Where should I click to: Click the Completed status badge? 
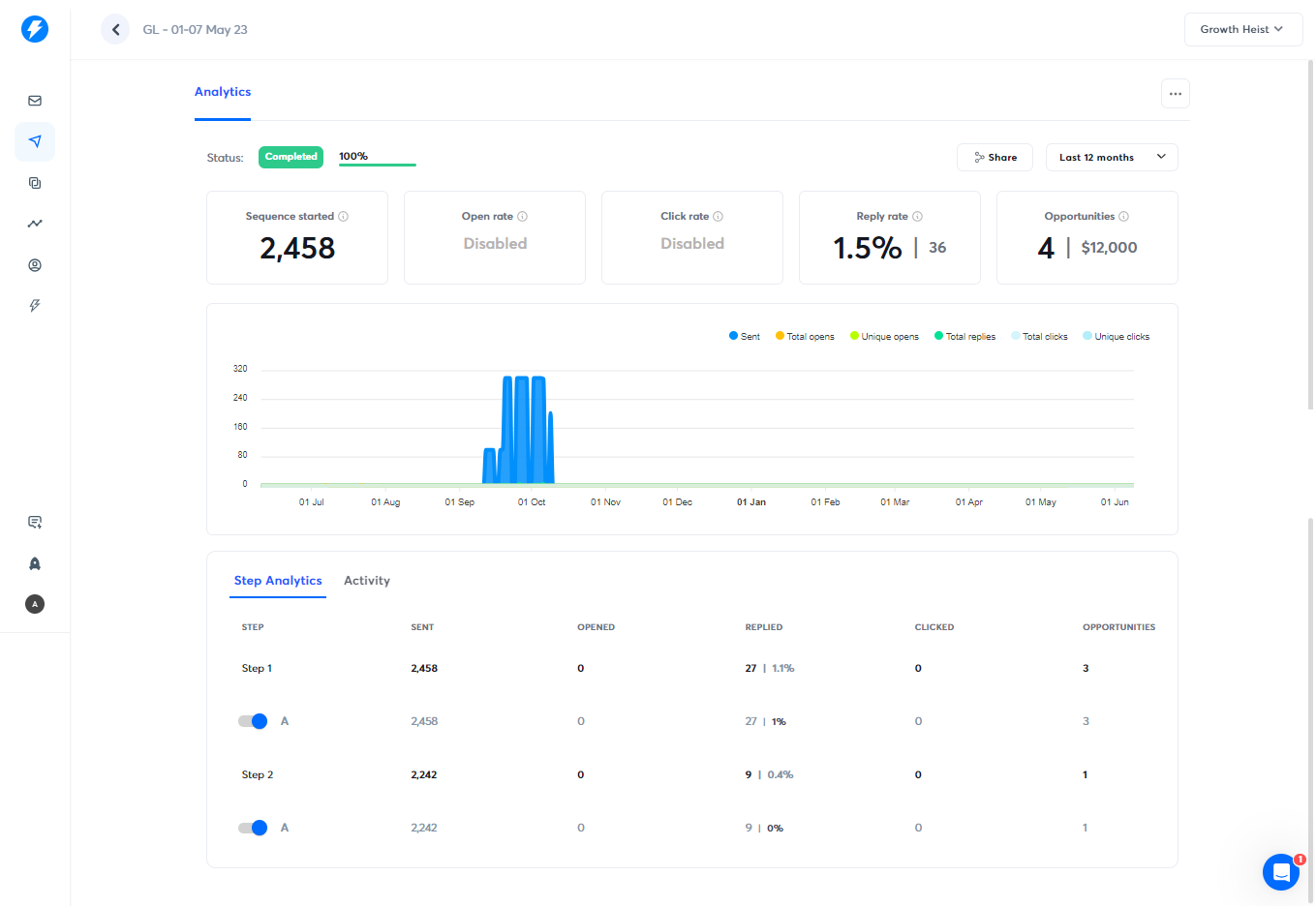pyautogui.click(x=291, y=157)
